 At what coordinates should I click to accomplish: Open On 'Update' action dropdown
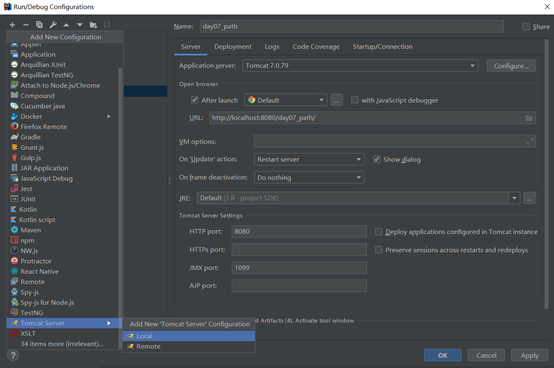point(309,159)
